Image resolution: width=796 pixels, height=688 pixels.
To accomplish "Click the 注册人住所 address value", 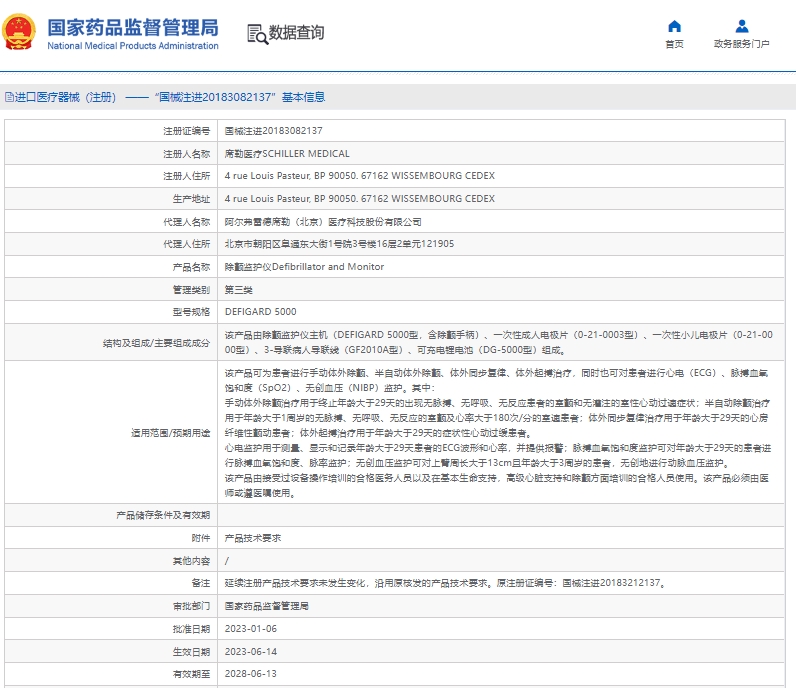I will click(360, 176).
